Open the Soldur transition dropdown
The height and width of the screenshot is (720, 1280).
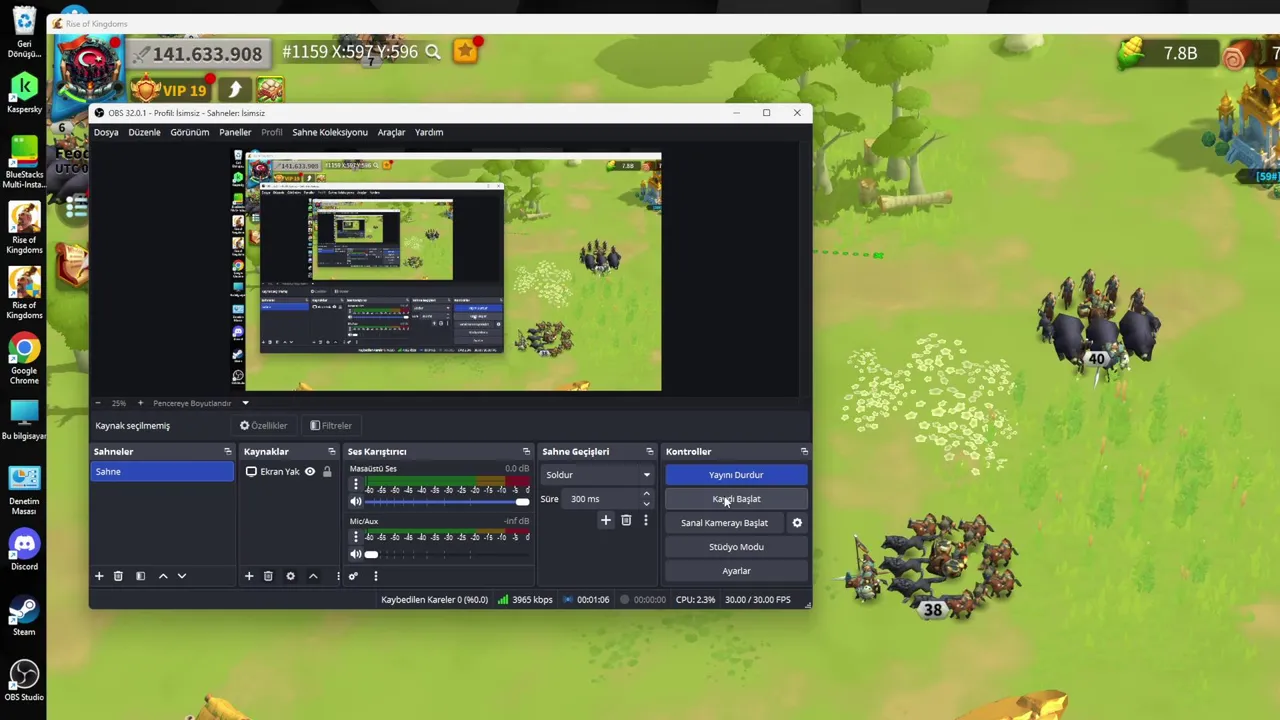(597, 475)
